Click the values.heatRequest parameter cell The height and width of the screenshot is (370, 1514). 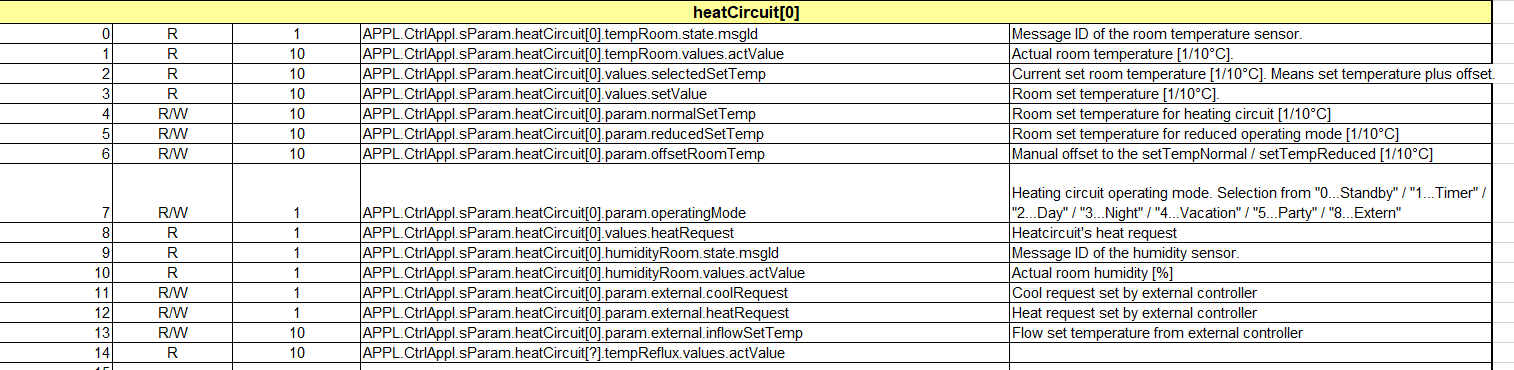click(x=685, y=233)
